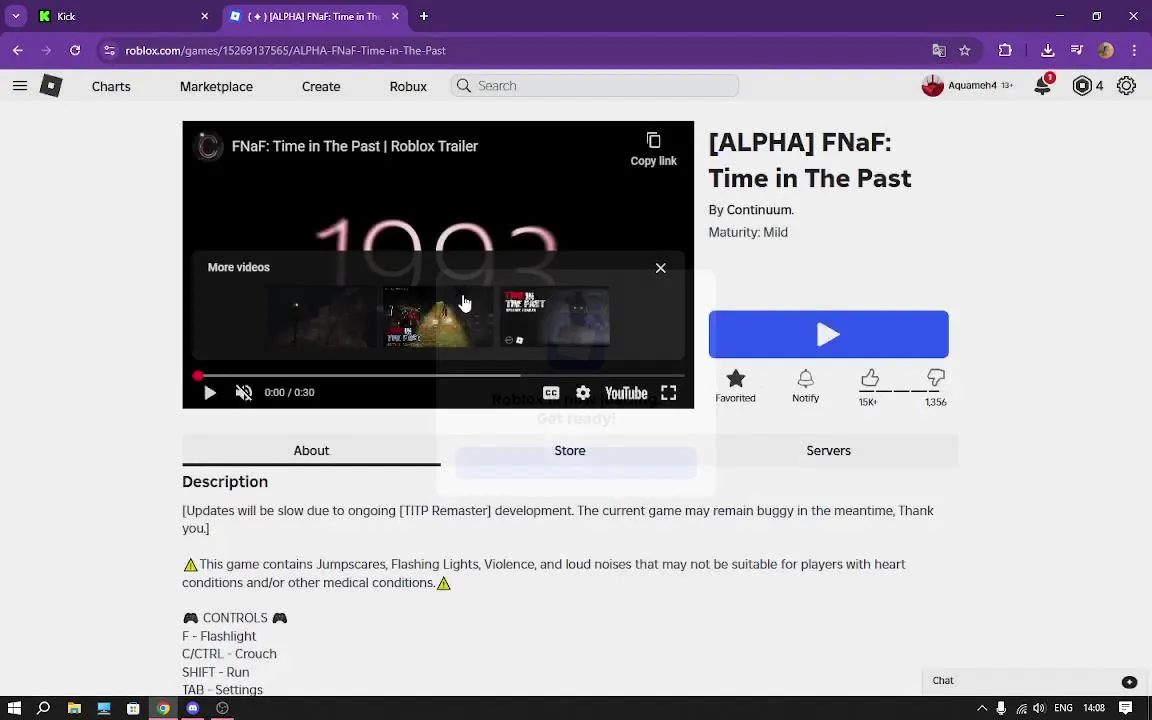Open the Windows notification center

tap(1126, 708)
